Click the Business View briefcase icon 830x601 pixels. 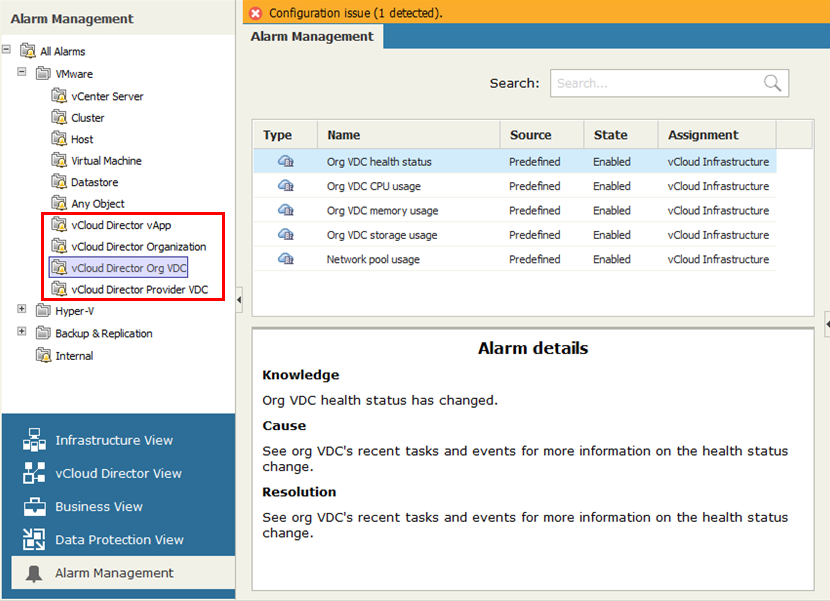point(34,506)
